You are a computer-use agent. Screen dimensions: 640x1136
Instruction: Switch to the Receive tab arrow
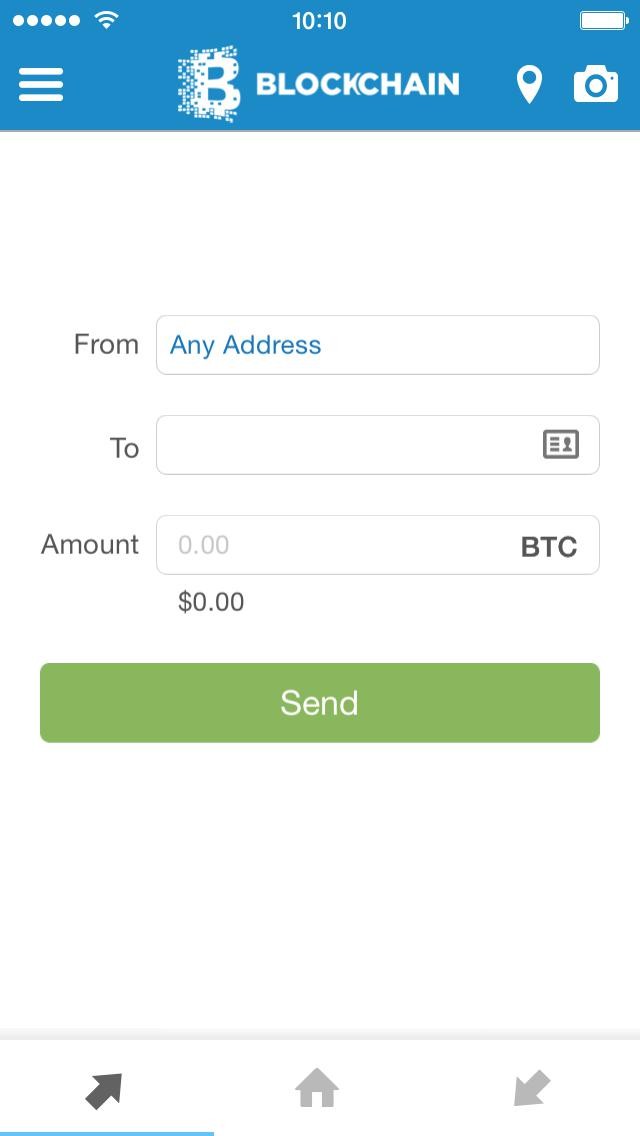[532, 1088]
